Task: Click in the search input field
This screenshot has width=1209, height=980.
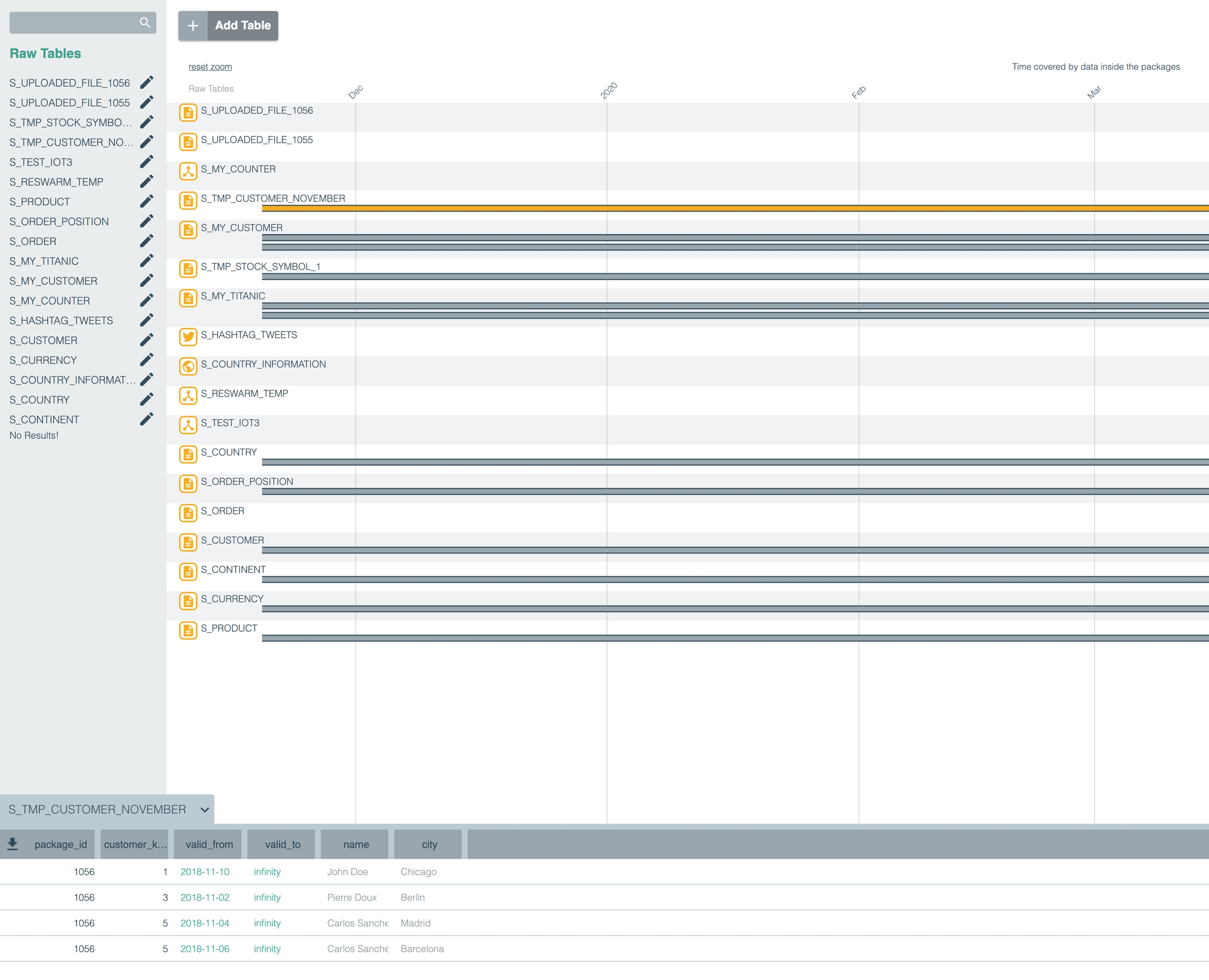Action: pos(73,23)
